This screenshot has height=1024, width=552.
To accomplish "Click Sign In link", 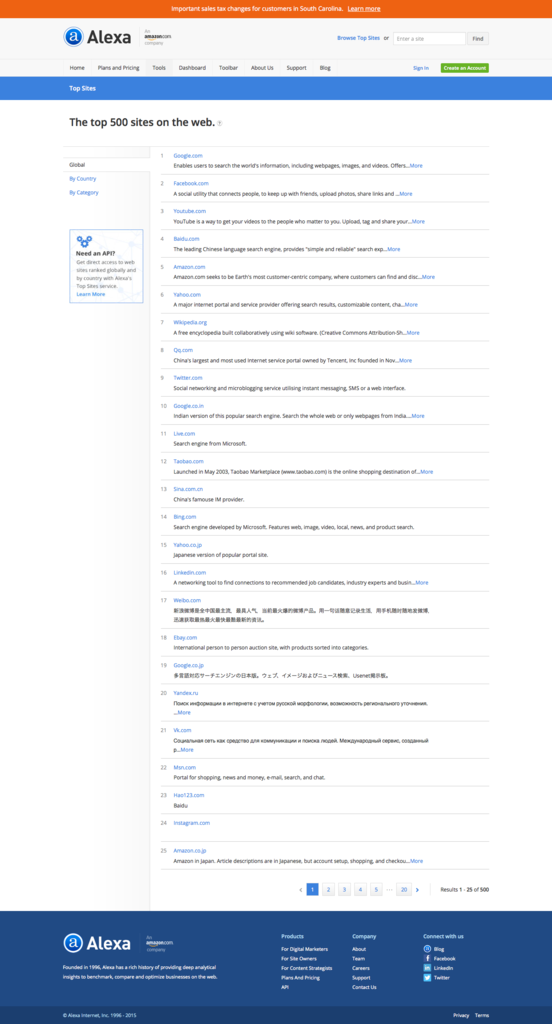I will coord(421,68).
